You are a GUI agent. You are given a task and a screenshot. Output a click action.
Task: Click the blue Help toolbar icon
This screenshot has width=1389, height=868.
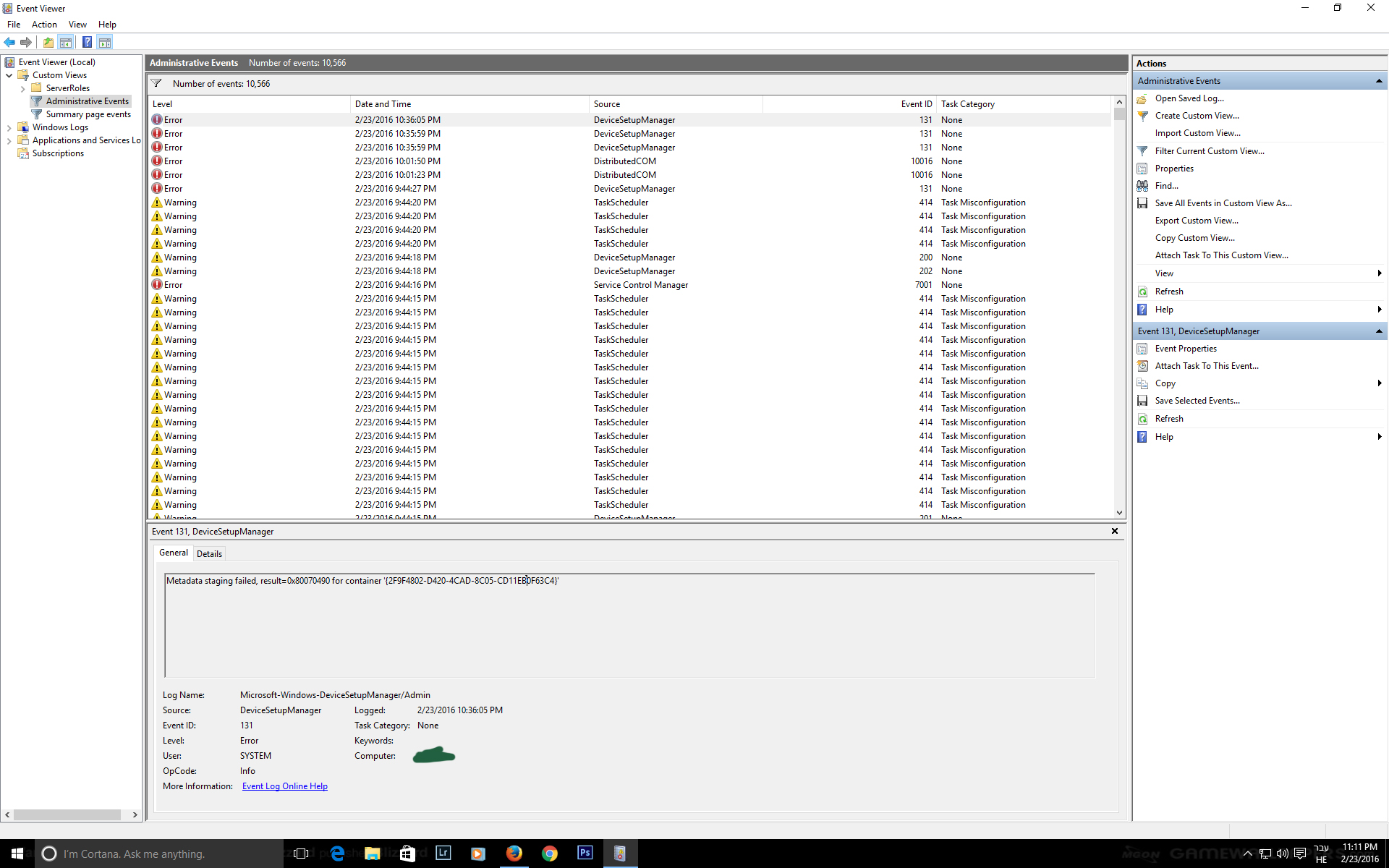[87, 42]
